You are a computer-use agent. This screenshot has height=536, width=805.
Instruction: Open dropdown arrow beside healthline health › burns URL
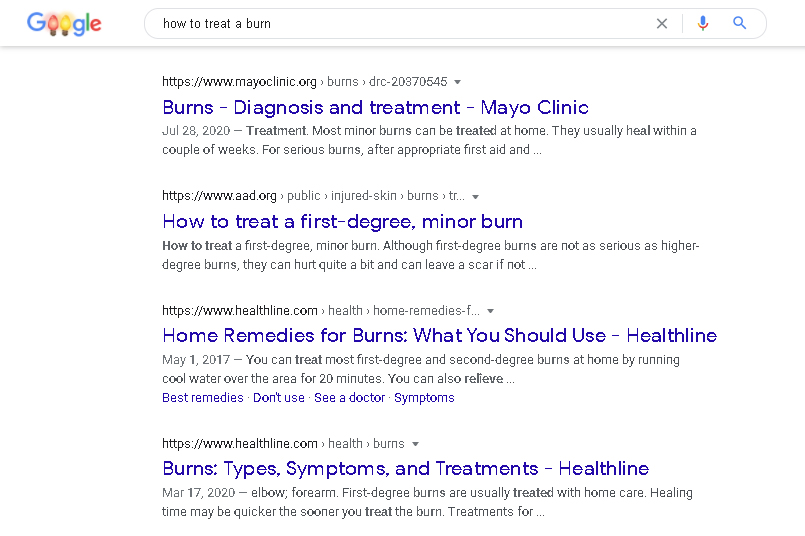click(415, 444)
